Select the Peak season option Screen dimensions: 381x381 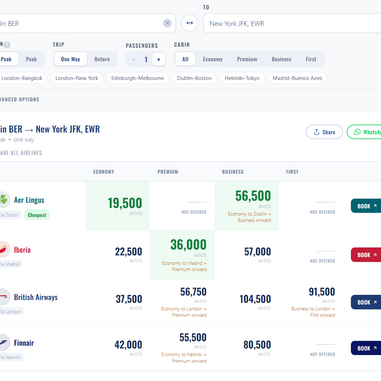point(31,59)
